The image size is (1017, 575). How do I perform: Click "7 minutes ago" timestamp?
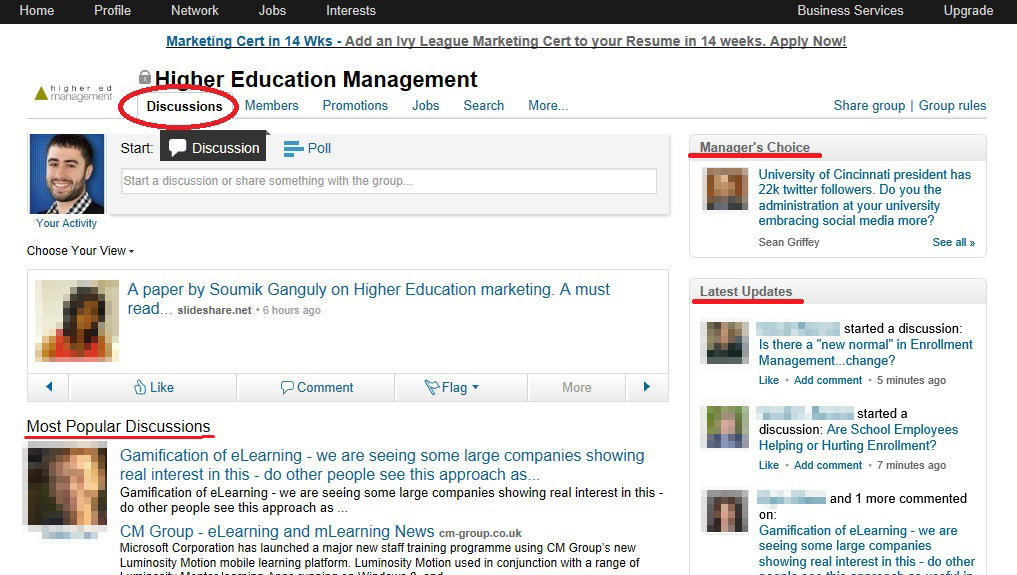911,465
